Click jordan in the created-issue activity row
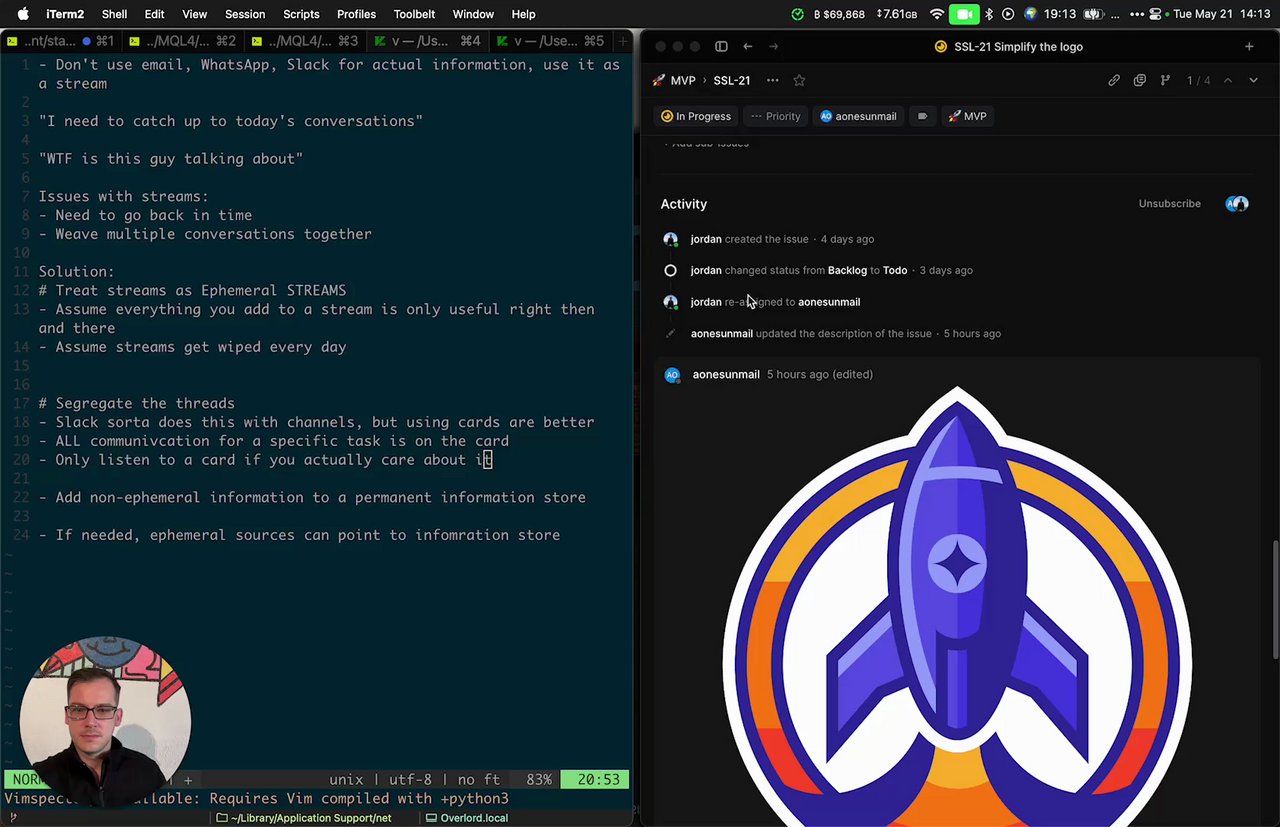 (x=706, y=239)
